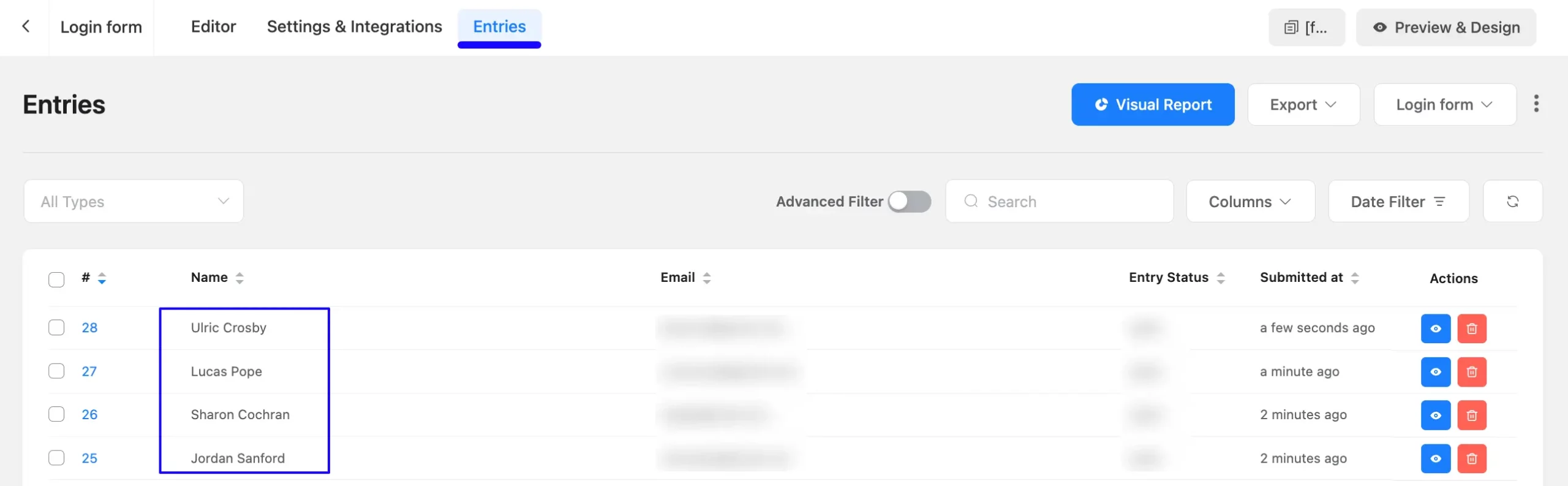Viewport: 1568px width, 486px height.
Task: Check the select-all checkbox in the header
Action: [x=56, y=279]
